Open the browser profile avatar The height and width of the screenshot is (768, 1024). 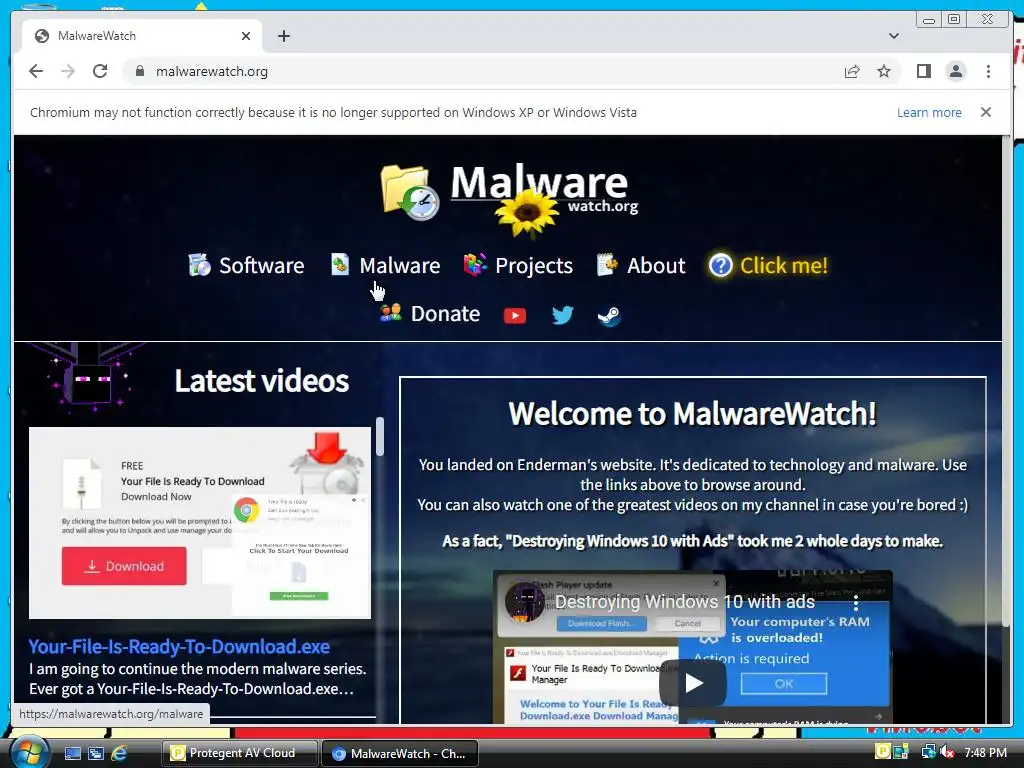click(955, 71)
